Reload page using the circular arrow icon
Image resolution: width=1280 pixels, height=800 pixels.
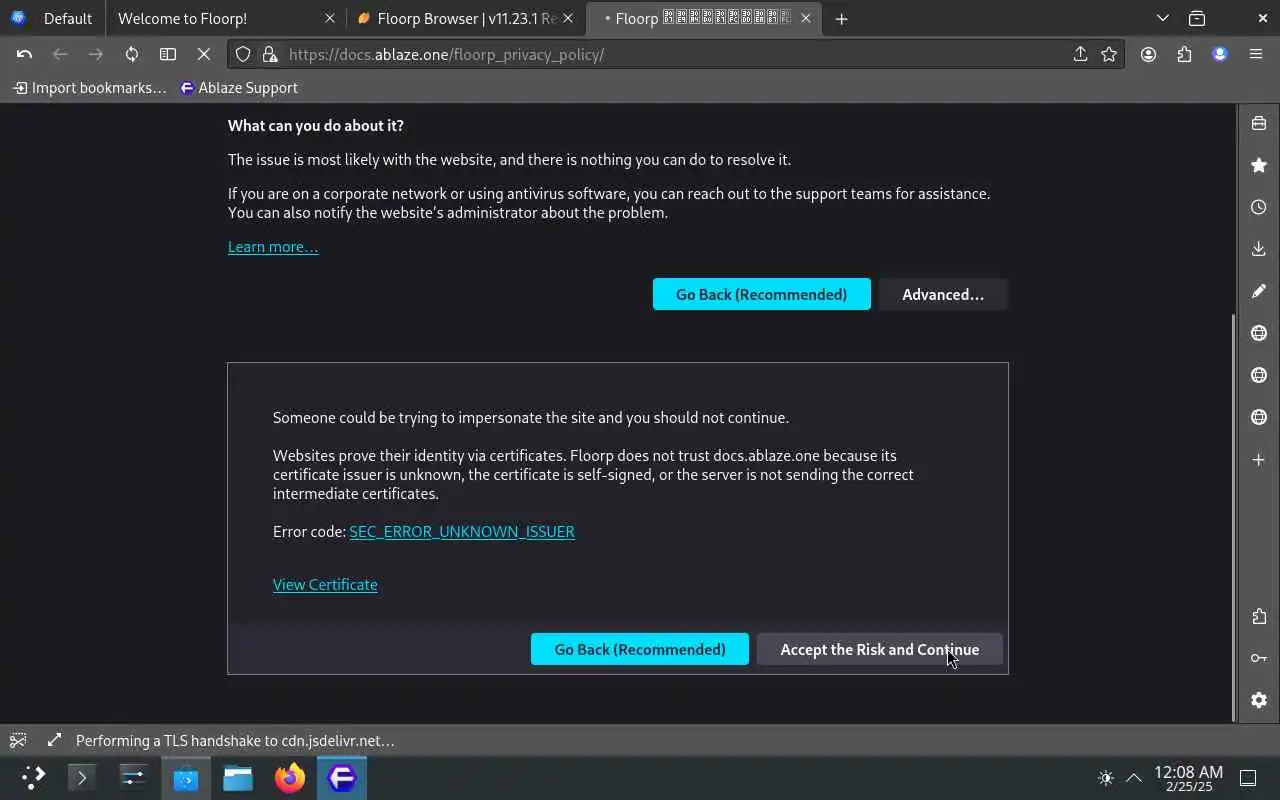click(x=132, y=54)
